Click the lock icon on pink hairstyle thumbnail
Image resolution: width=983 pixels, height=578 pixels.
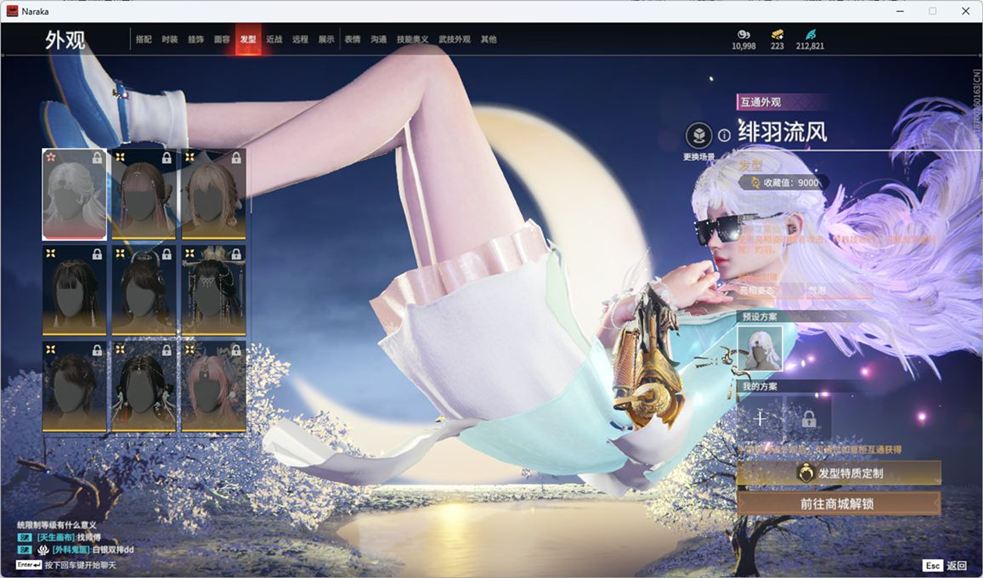coord(236,350)
